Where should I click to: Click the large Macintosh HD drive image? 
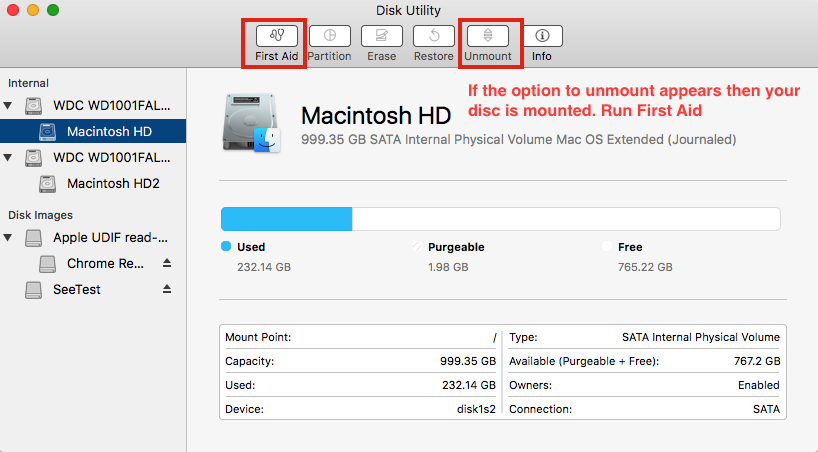[252, 123]
